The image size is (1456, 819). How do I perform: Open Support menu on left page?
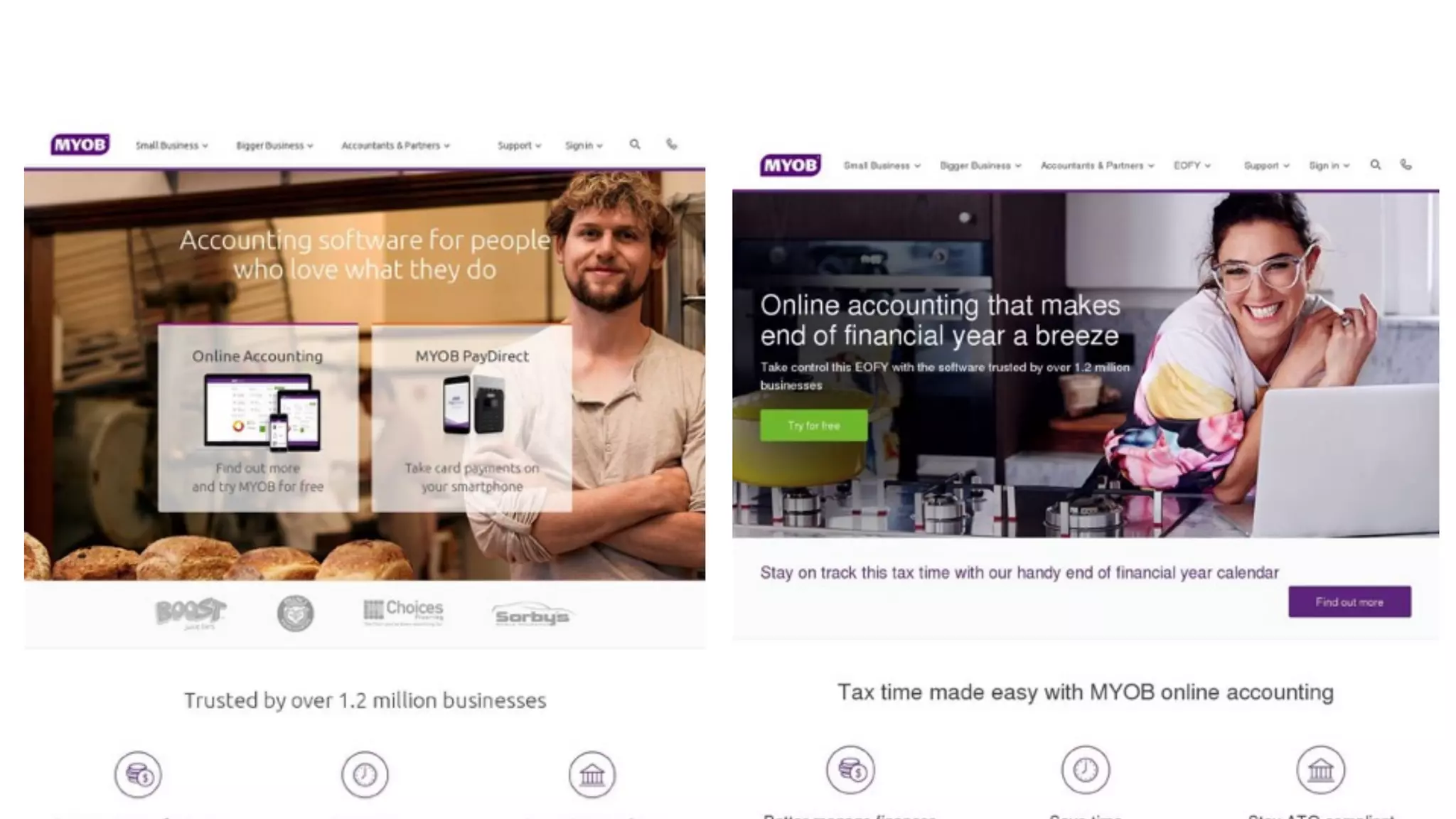tap(519, 146)
